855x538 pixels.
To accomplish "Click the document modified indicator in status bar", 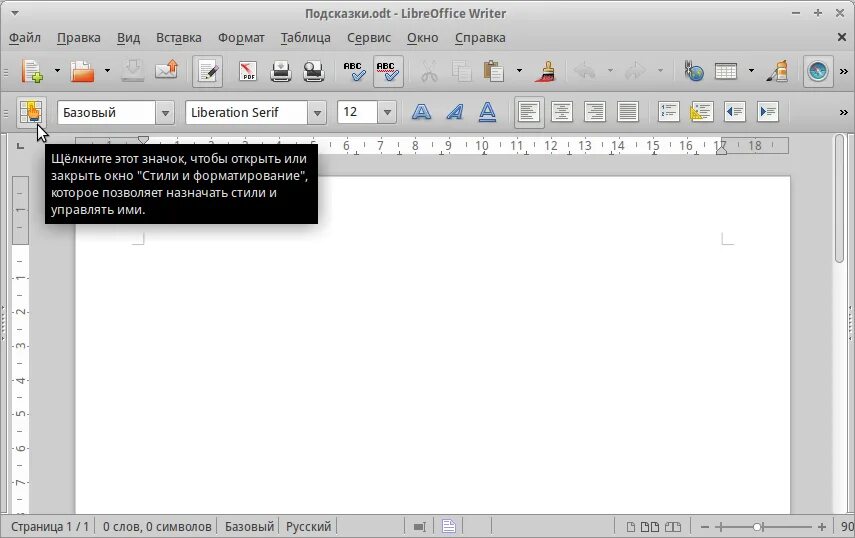I will click(449, 527).
